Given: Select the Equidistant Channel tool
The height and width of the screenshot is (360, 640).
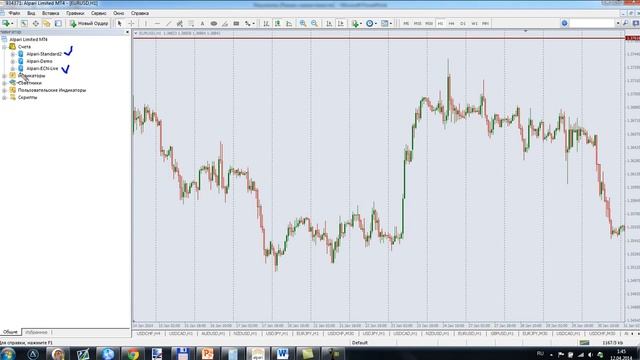Looking at the screenshot, I should point(180,24).
